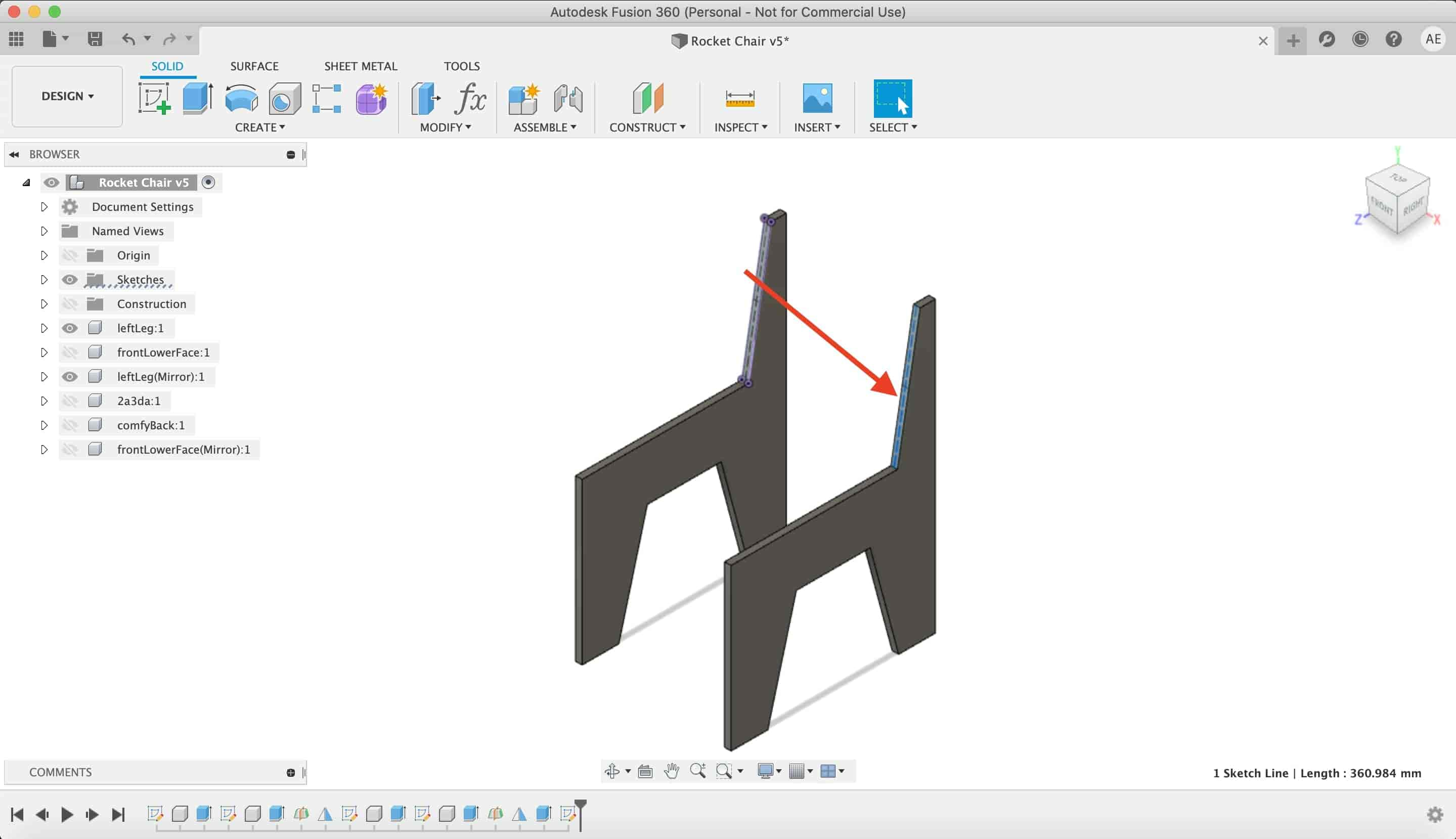Select the Press Pull modify icon
This screenshot has height=839, width=1456.
pos(426,99)
